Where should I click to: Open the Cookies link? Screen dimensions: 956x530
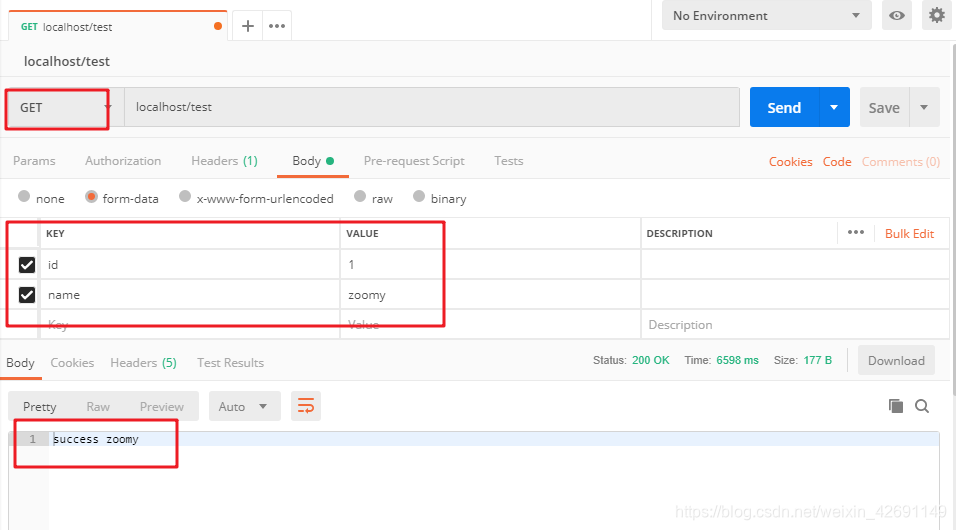(x=790, y=162)
